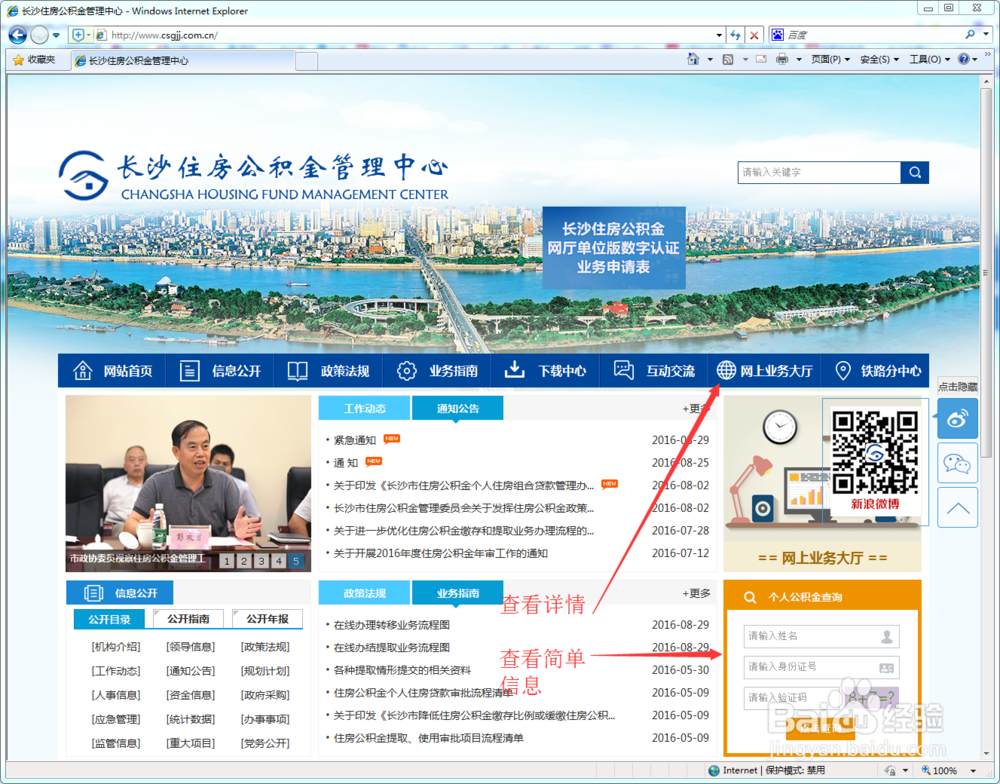
Task: Open the 网上业务大厅 navigation item
Action: (764, 371)
